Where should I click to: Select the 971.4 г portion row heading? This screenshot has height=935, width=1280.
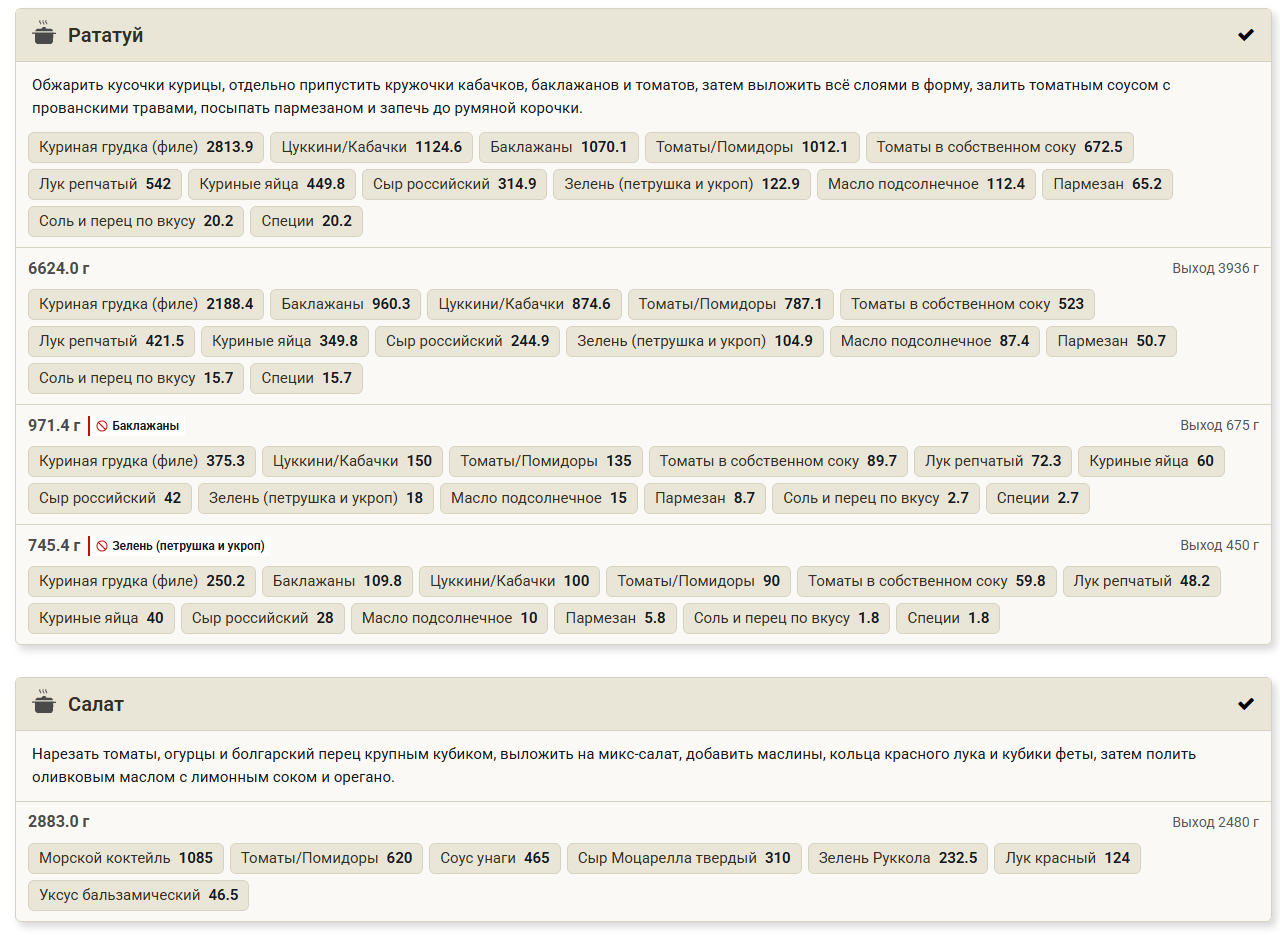[54, 425]
